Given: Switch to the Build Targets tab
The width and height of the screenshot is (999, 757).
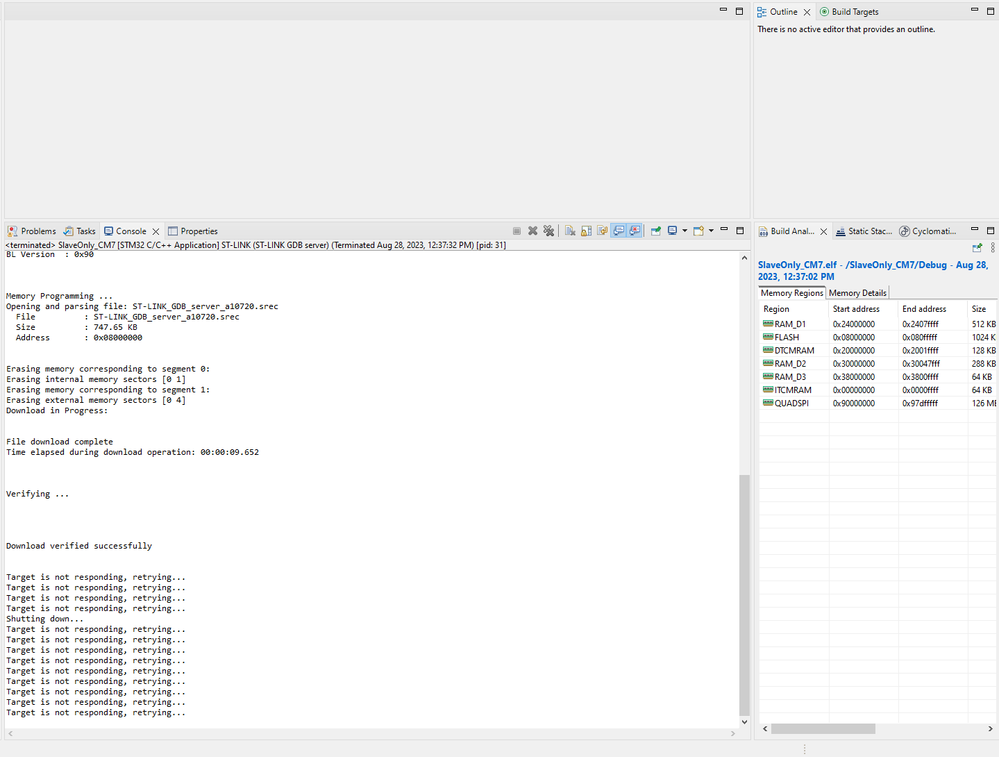Looking at the screenshot, I should [x=849, y=11].
